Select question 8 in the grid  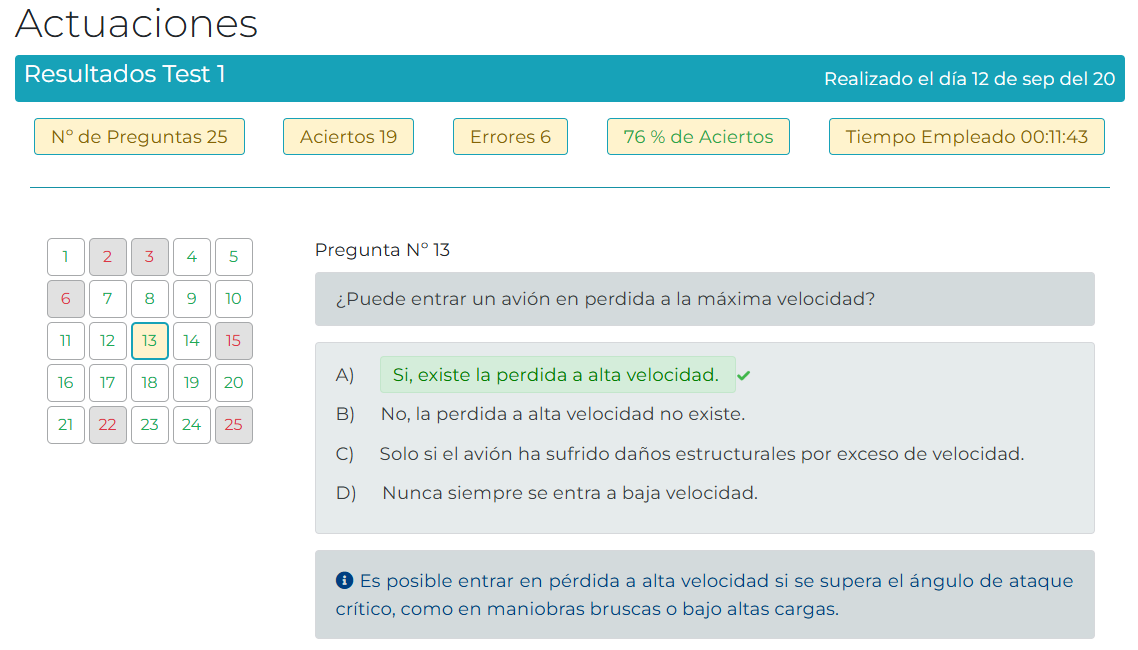pos(150,299)
